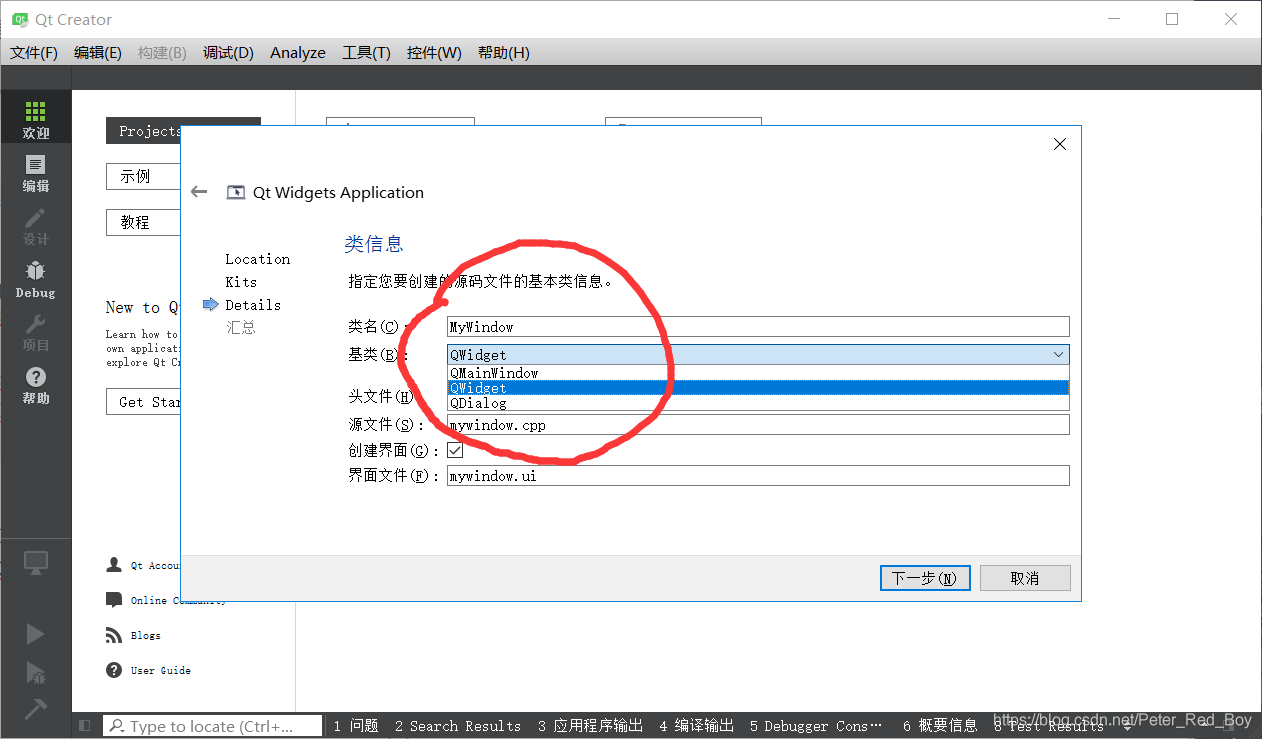Viewport: 1262px width, 739px height.
Task: Click the Start Debugging icon
Action: (x=36, y=671)
